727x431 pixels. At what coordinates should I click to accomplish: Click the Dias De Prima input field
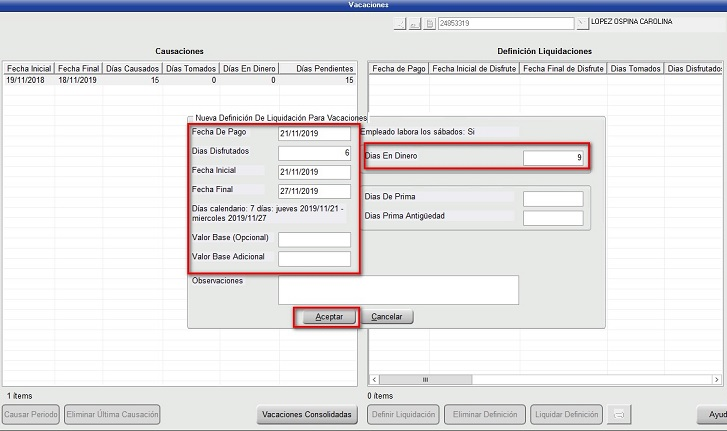click(552, 199)
